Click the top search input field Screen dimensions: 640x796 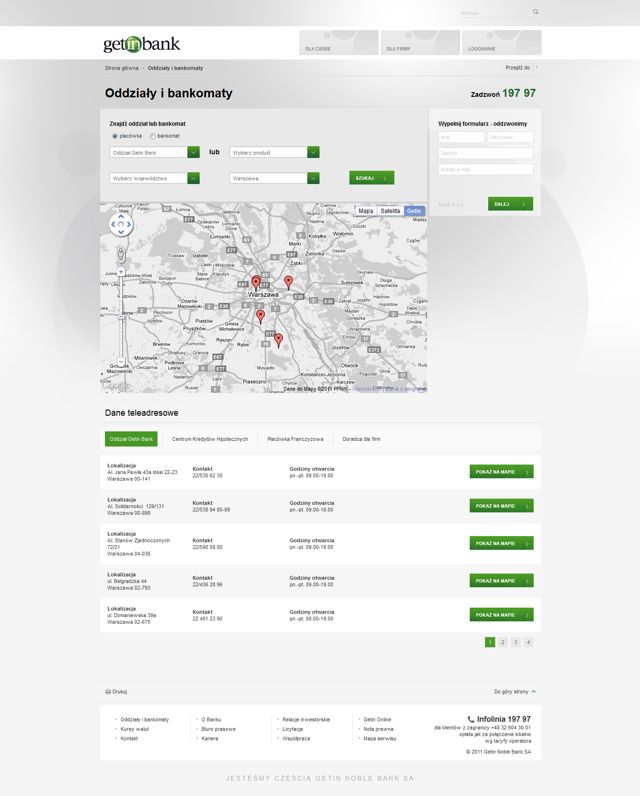495,13
